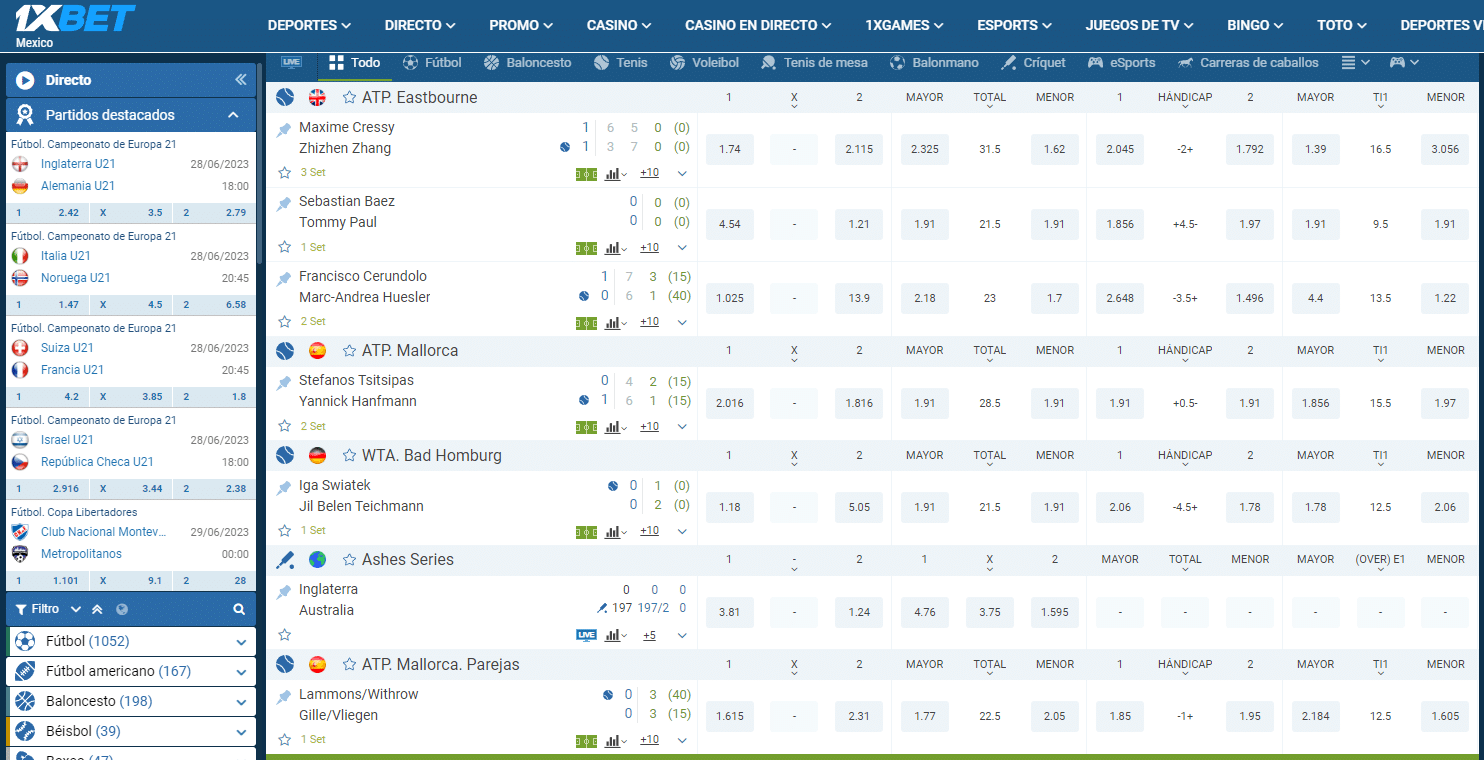This screenshot has width=1484, height=760.
Task: Open +10 more markets for Lammons/Withrow
Action: pos(649,740)
